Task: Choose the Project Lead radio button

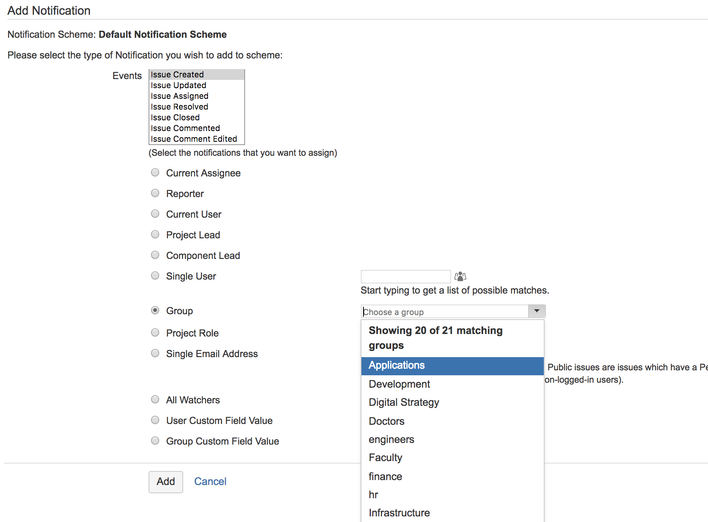Action: coord(155,234)
